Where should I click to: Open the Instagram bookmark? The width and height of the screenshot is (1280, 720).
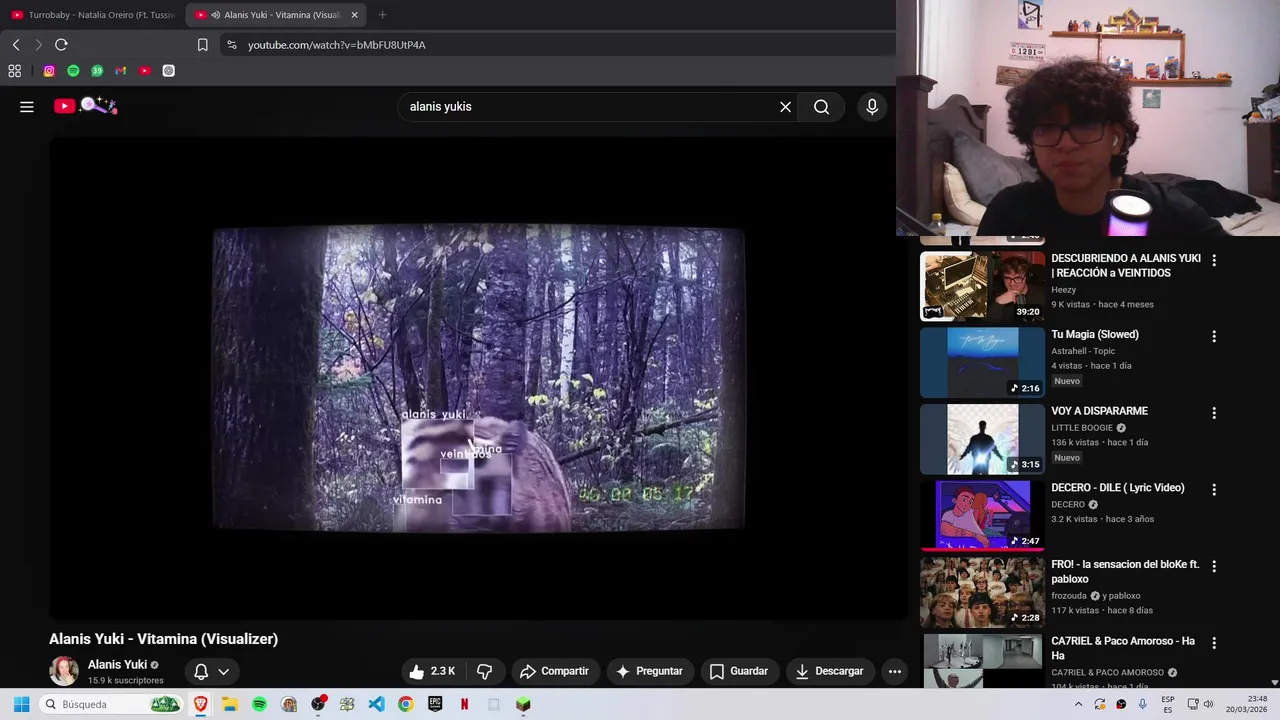[x=49, y=71]
